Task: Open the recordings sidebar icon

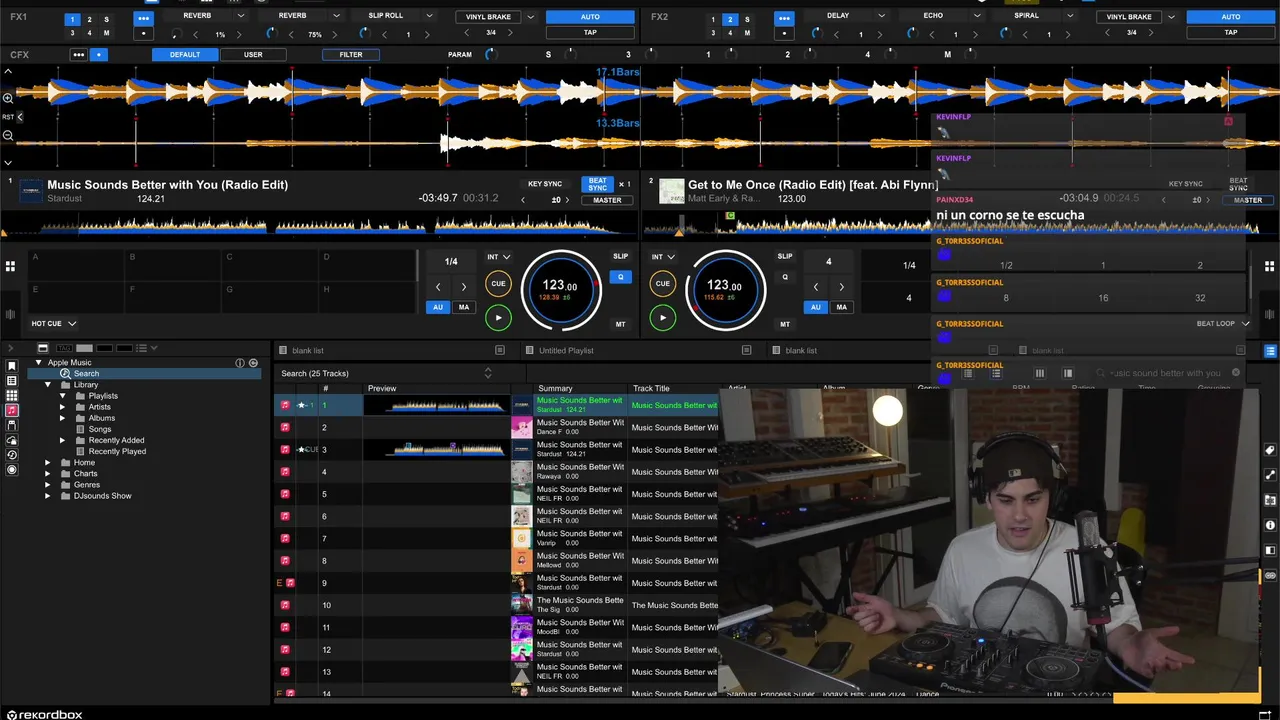Action: (11, 470)
